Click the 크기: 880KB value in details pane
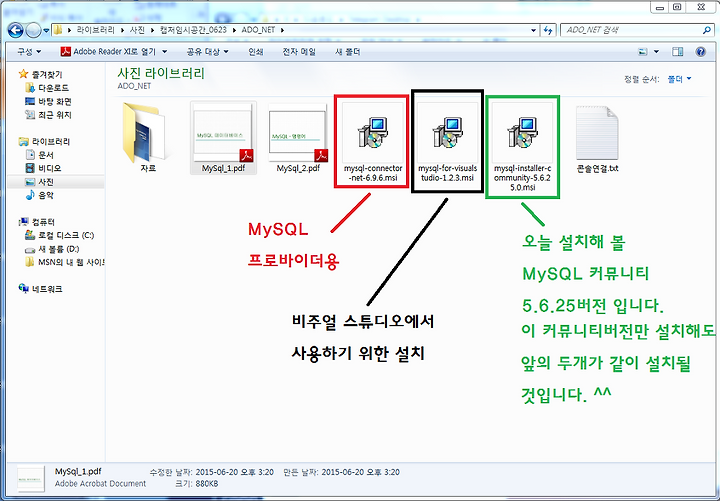The image size is (720, 501). point(207,484)
